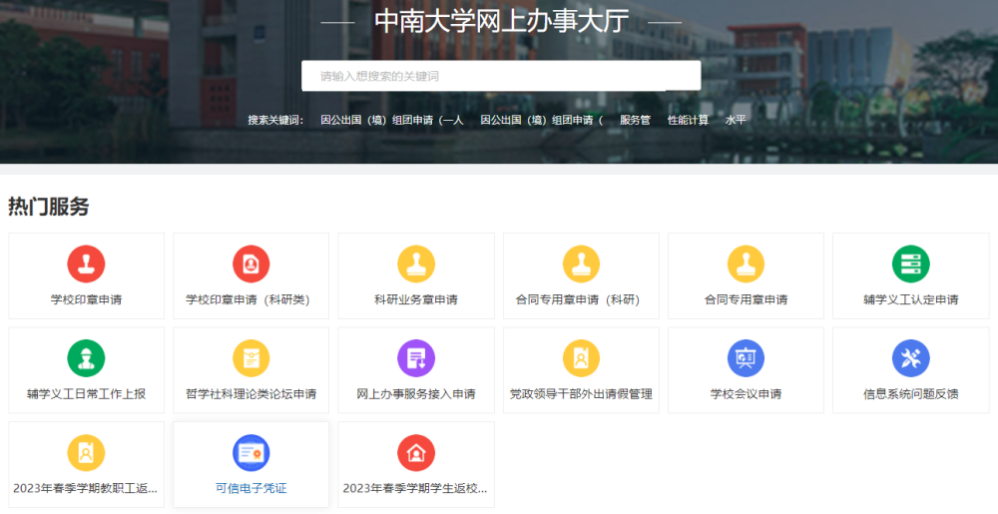Viewport: 998px width, 514px height.
Task: Click the 服务管 search keyword
Action: coord(635,120)
